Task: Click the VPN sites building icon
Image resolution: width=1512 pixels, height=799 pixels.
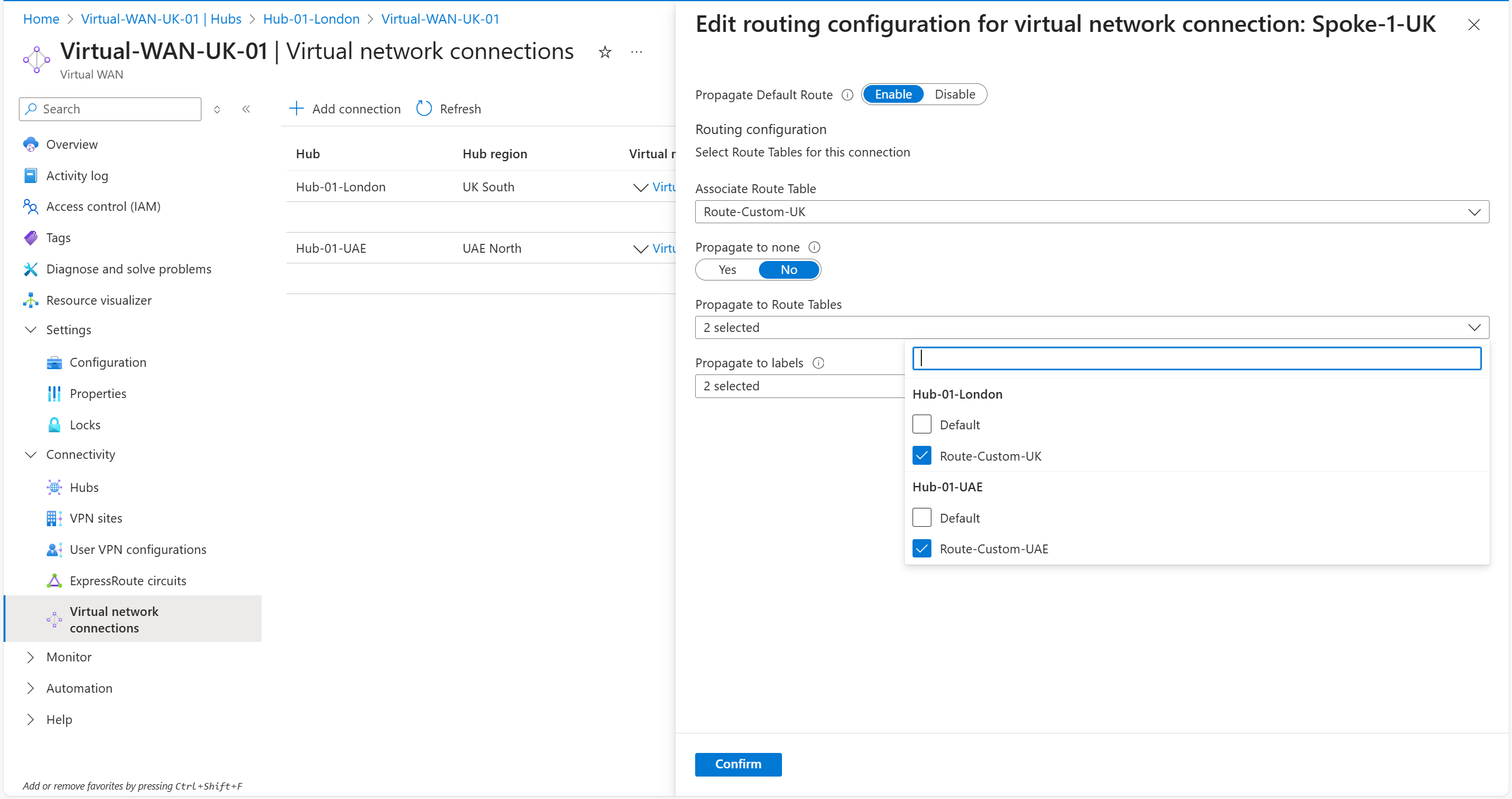Action: (x=54, y=518)
